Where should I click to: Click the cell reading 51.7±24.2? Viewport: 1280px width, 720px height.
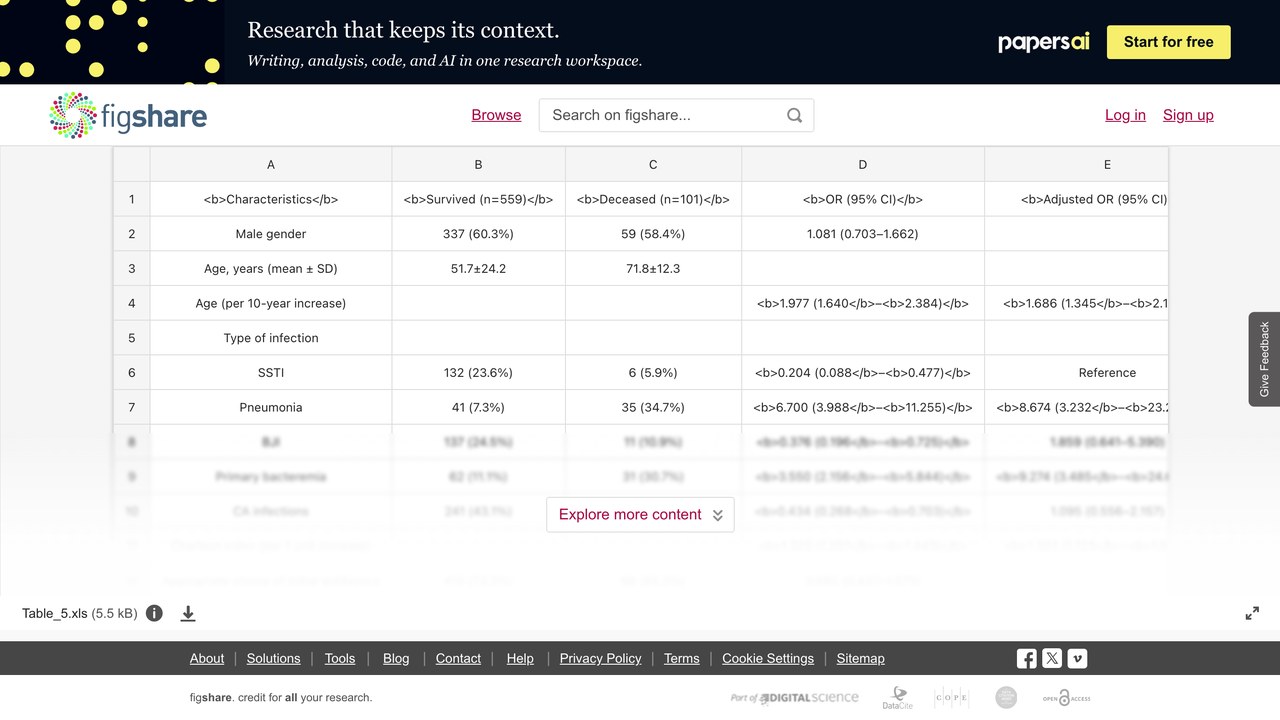coord(479,268)
